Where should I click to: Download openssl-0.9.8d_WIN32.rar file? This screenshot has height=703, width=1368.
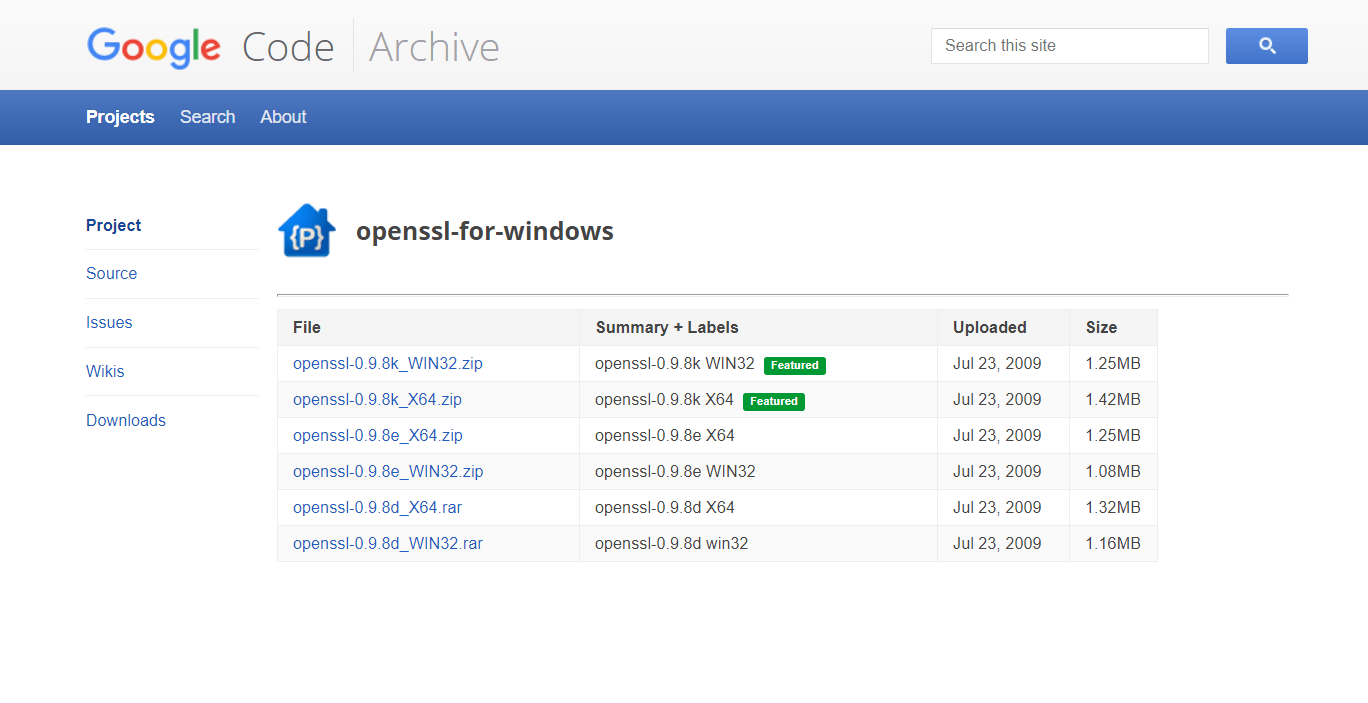387,544
